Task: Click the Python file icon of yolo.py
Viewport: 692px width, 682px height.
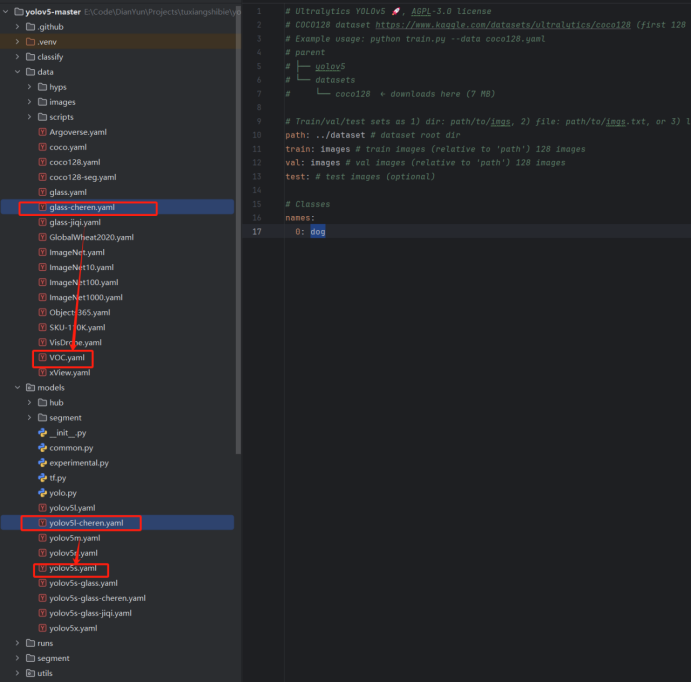Action: [42, 493]
